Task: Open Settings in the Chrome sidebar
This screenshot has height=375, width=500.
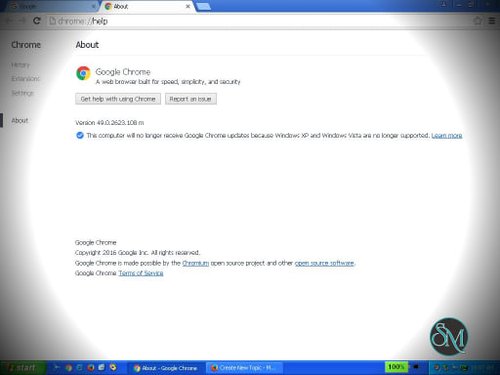Action: (x=23, y=93)
